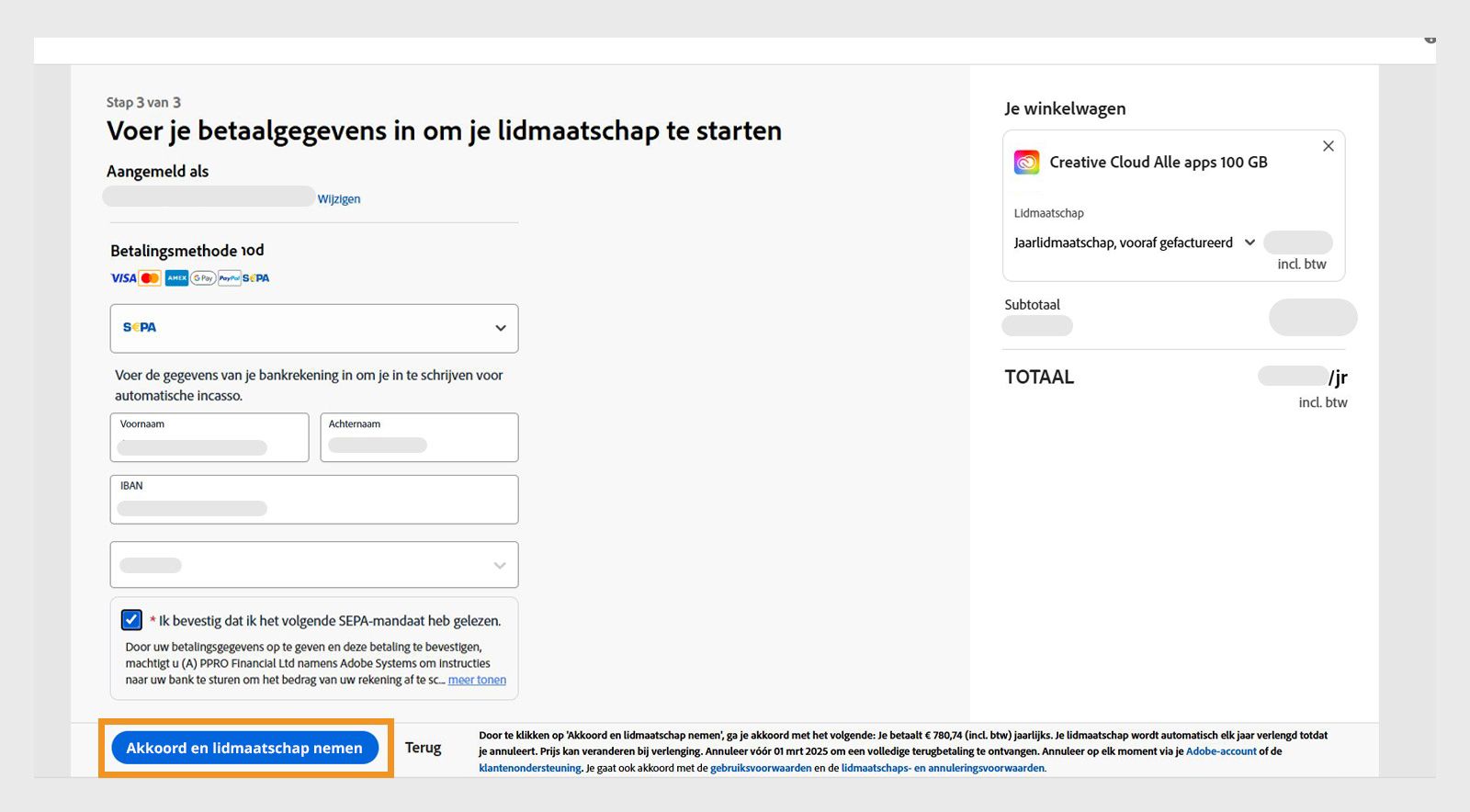Click the Amex card logo
This screenshot has height=812, width=1470.
click(176, 278)
